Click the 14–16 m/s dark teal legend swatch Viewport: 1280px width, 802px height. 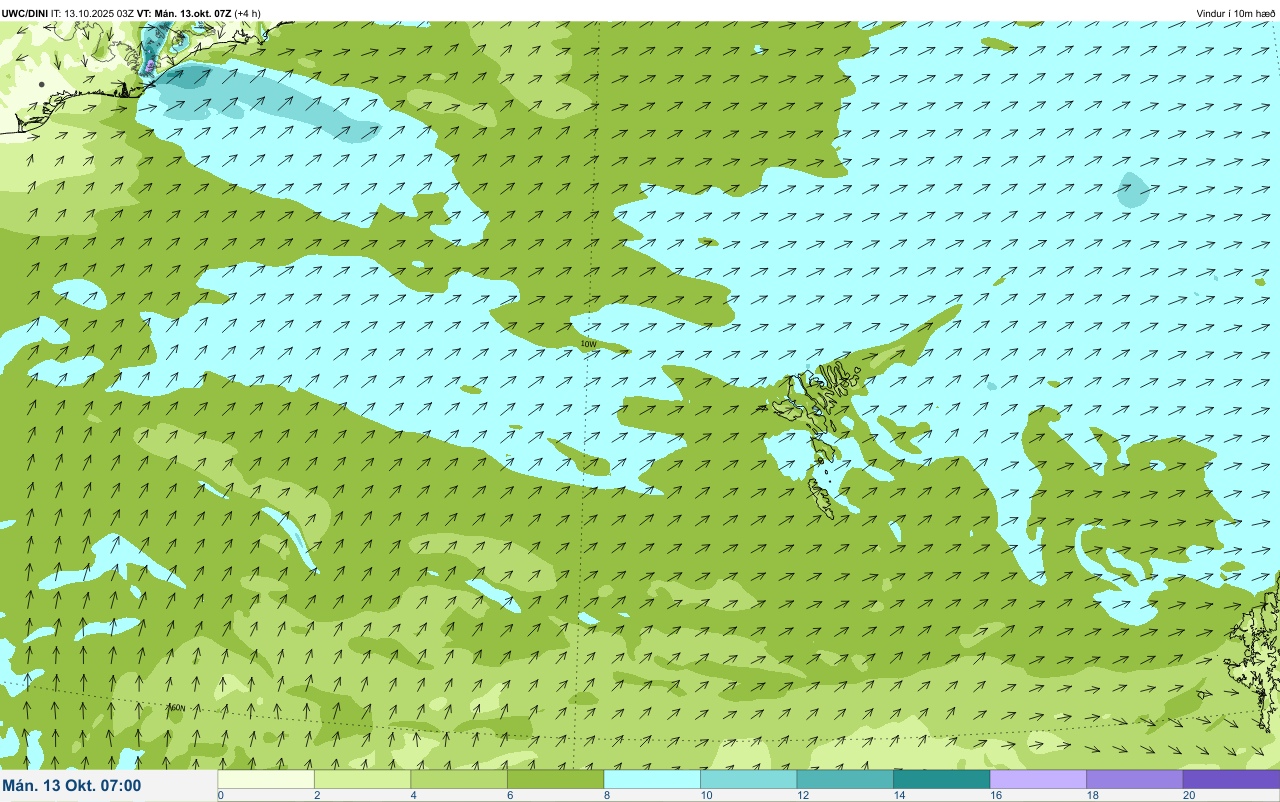pos(941,779)
